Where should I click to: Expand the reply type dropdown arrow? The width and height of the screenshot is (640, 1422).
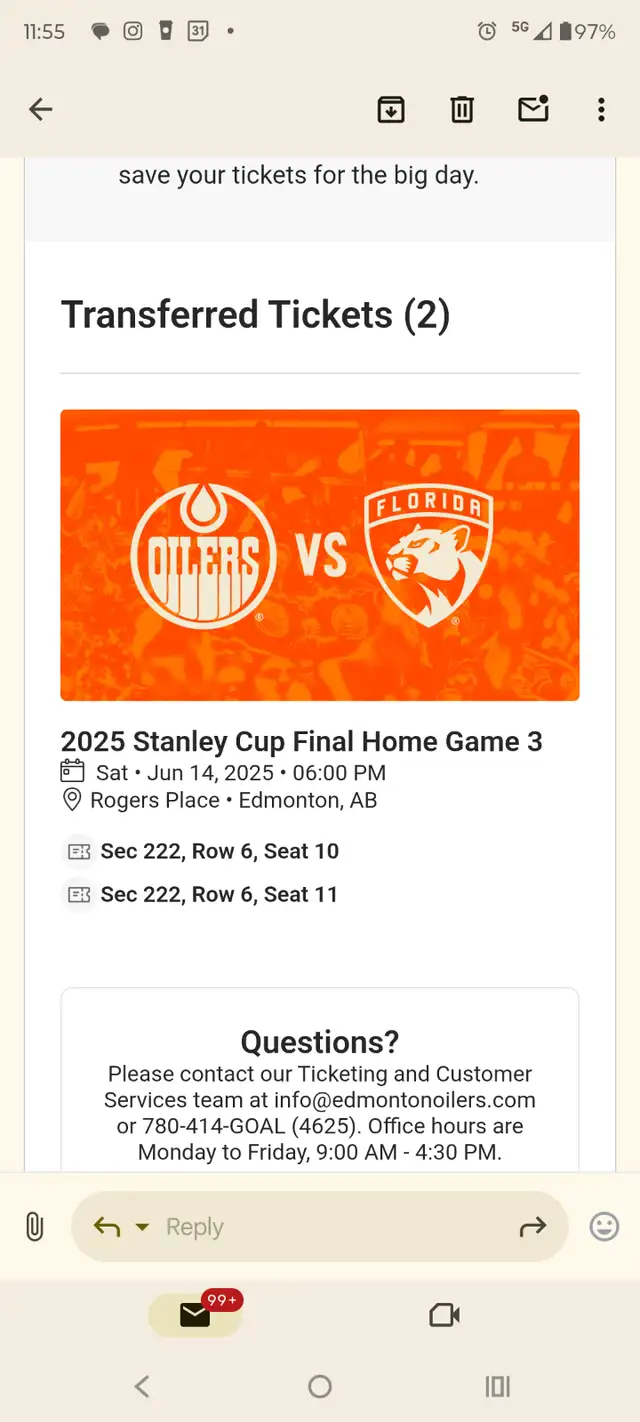click(x=142, y=1227)
